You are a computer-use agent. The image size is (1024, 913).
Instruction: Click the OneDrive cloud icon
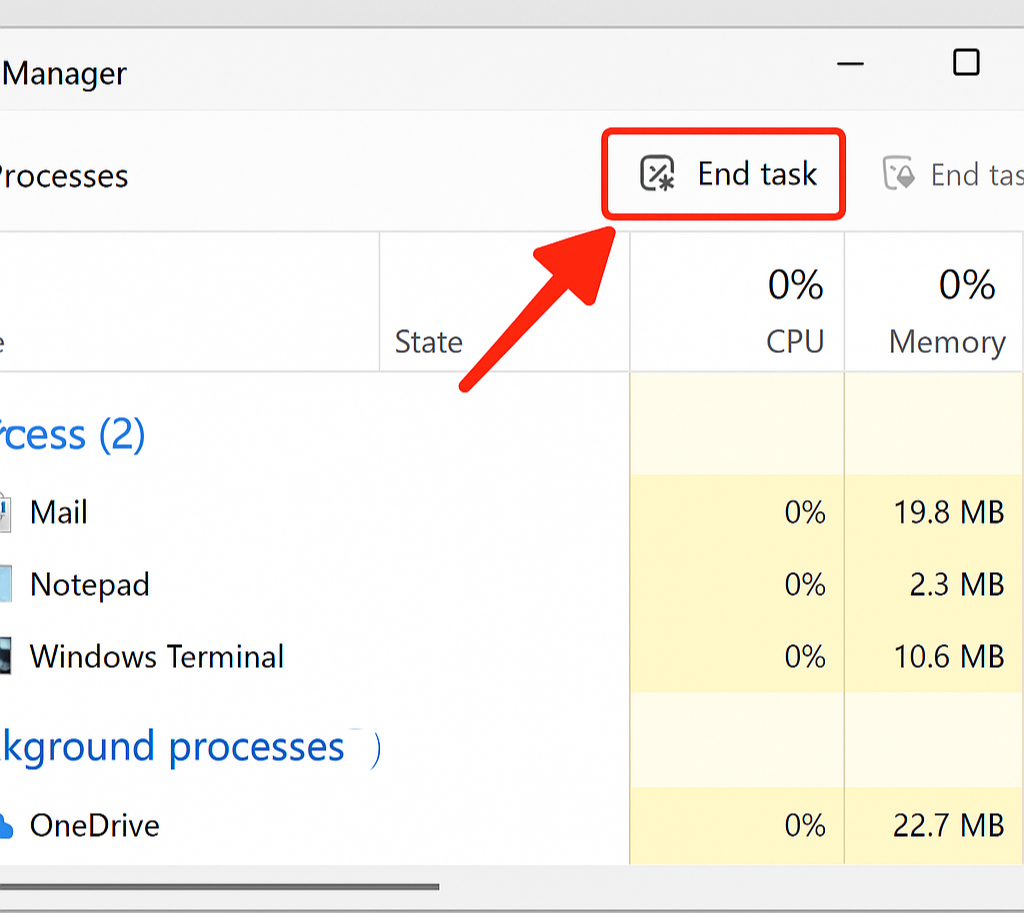point(5,826)
